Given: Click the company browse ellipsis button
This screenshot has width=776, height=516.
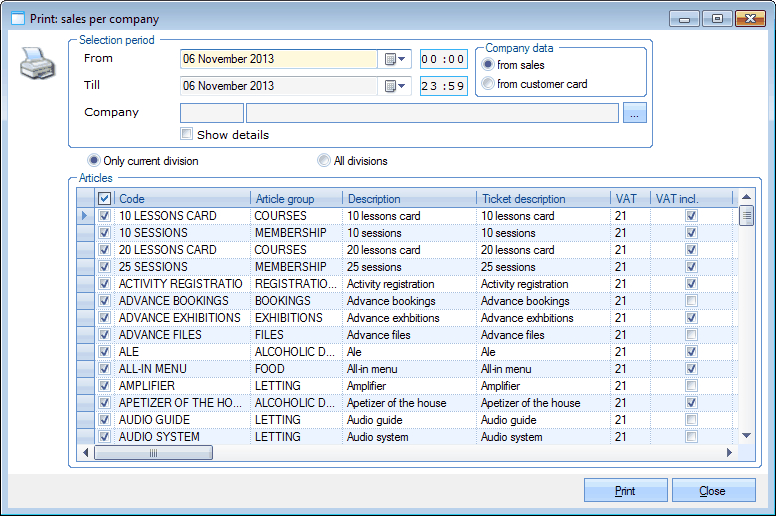Looking at the screenshot, I should pyautogui.click(x=635, y=114).
